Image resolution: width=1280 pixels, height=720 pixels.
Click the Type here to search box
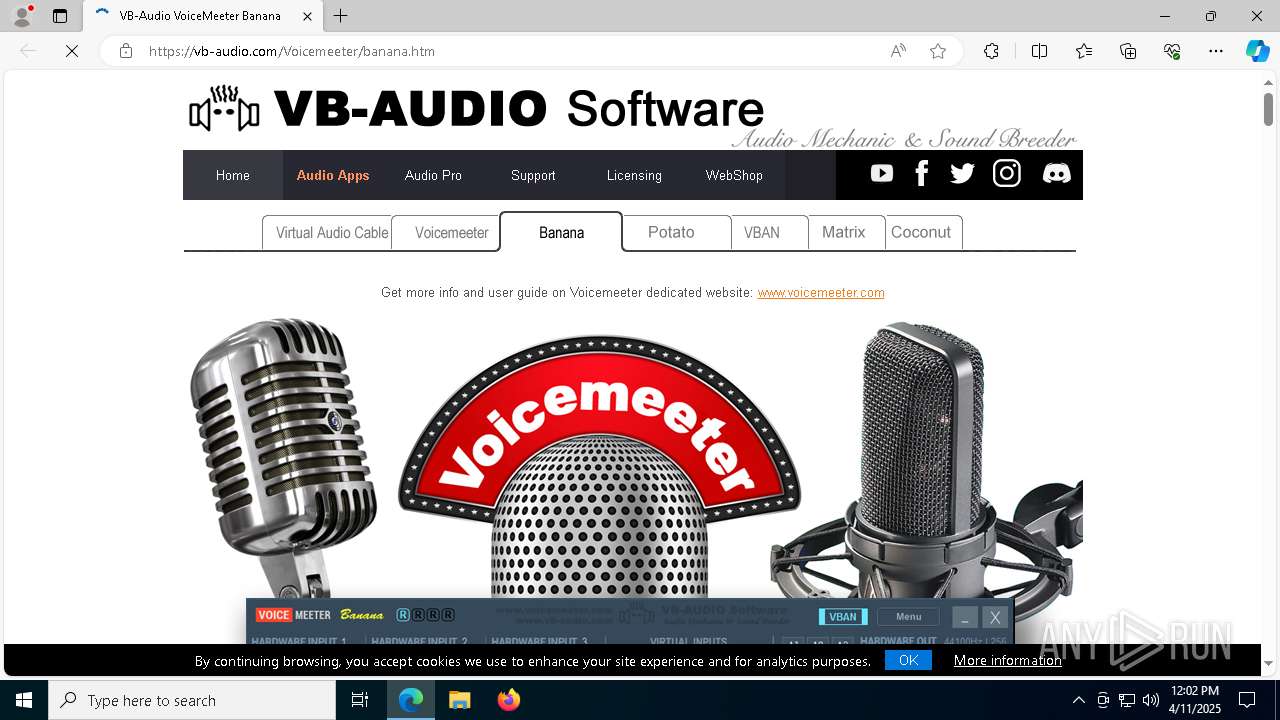pyautogui.click(x=192, y=700)
